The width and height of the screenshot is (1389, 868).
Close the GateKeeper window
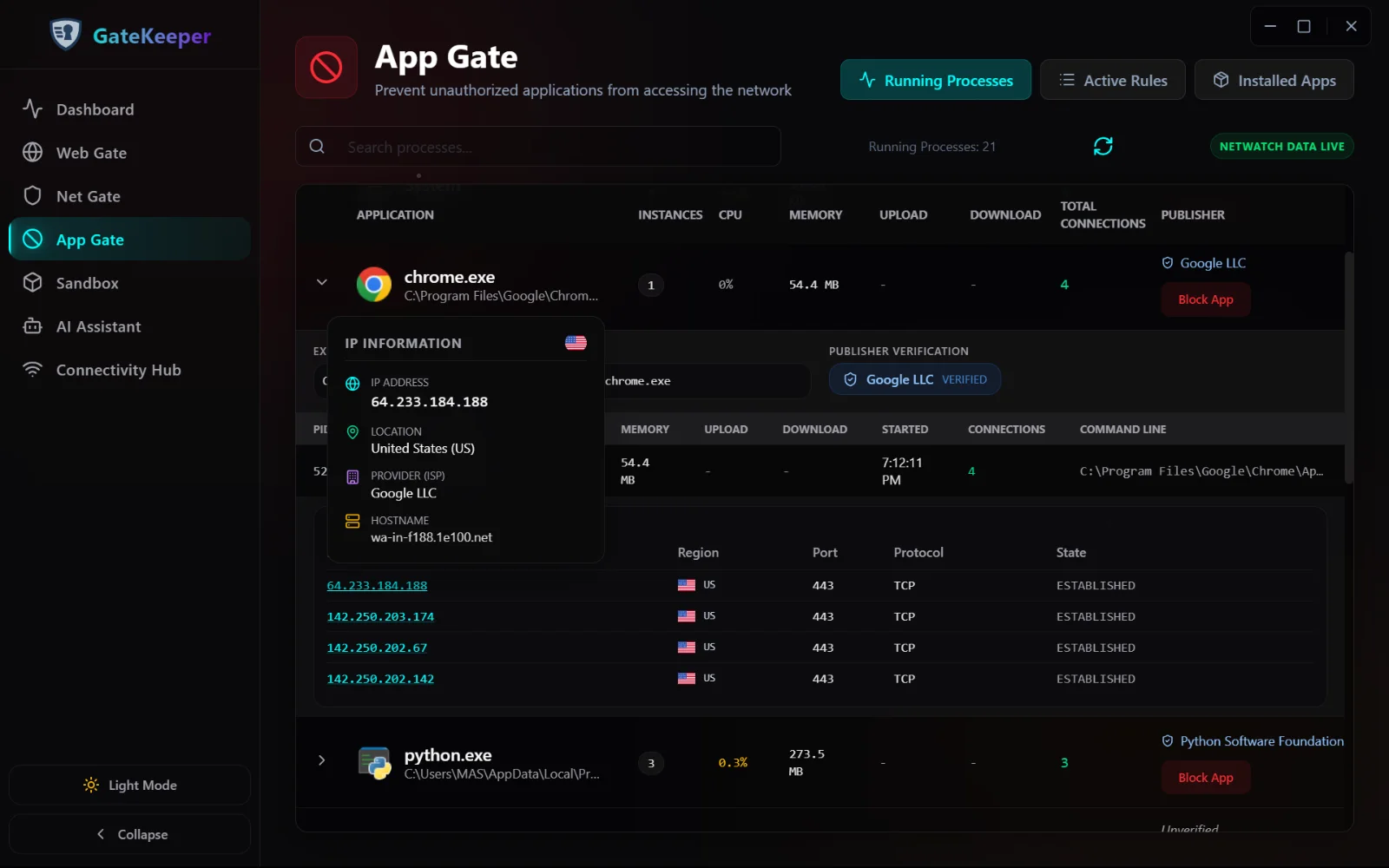point(1351,26)
